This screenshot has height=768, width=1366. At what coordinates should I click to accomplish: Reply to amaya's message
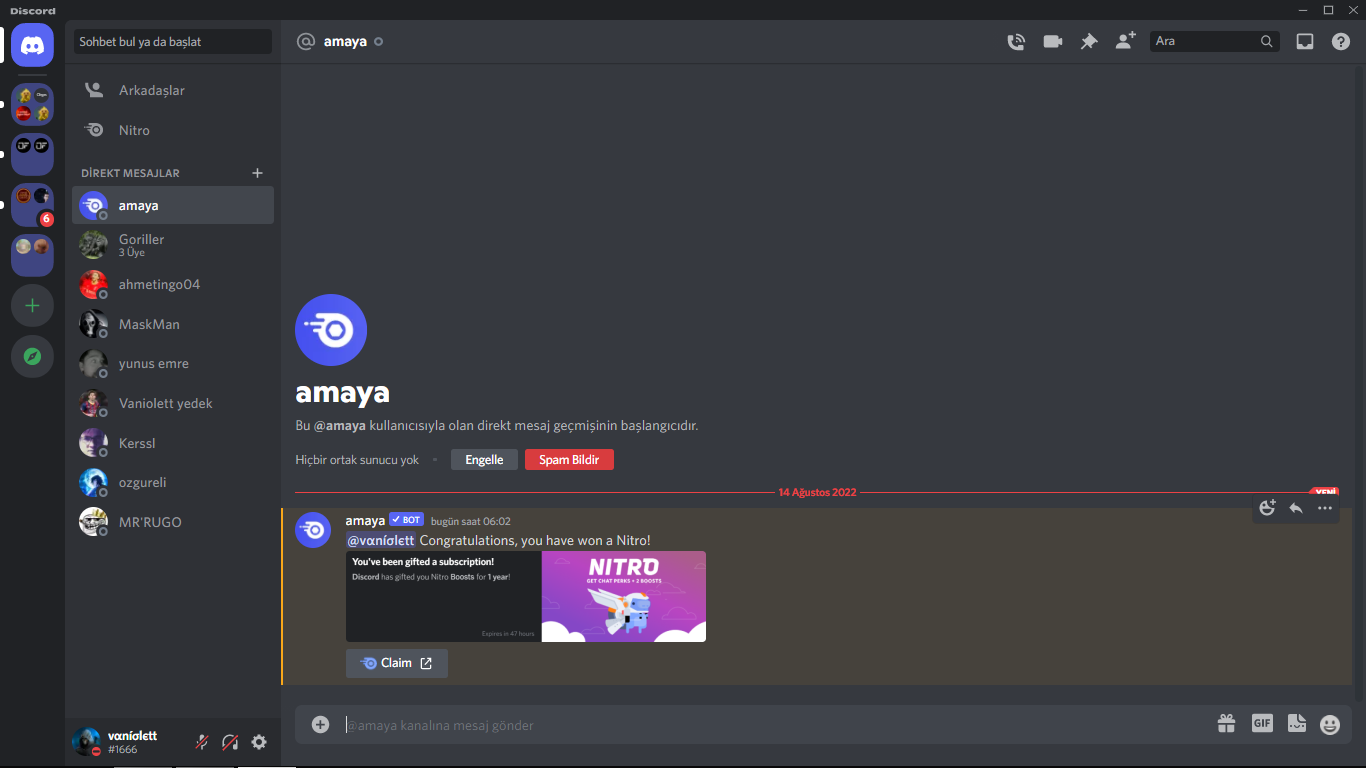1296,508
